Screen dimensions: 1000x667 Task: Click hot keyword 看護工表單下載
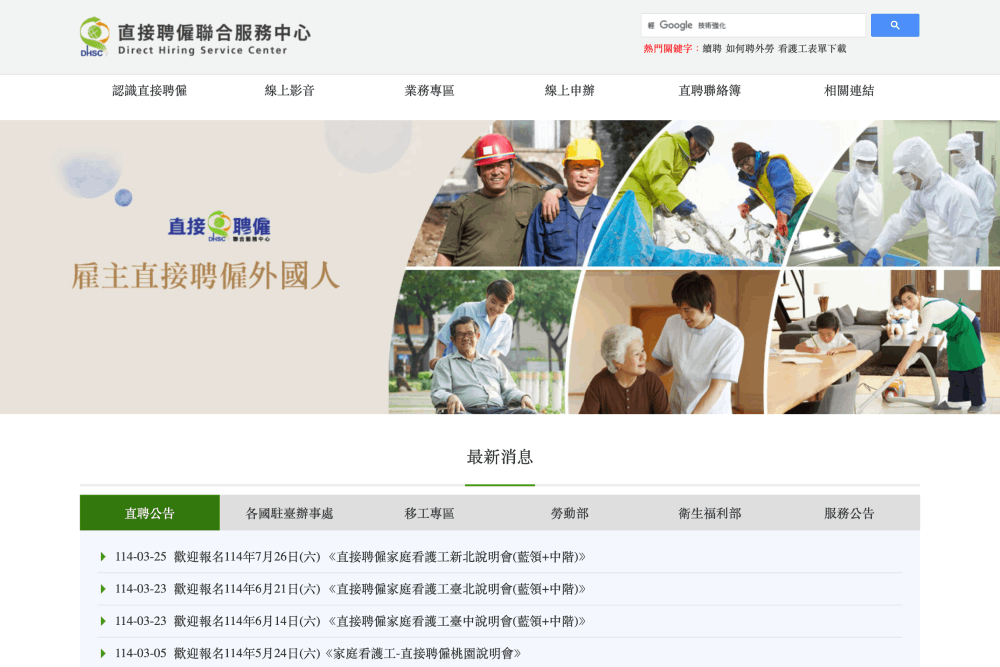click(812, 49)
